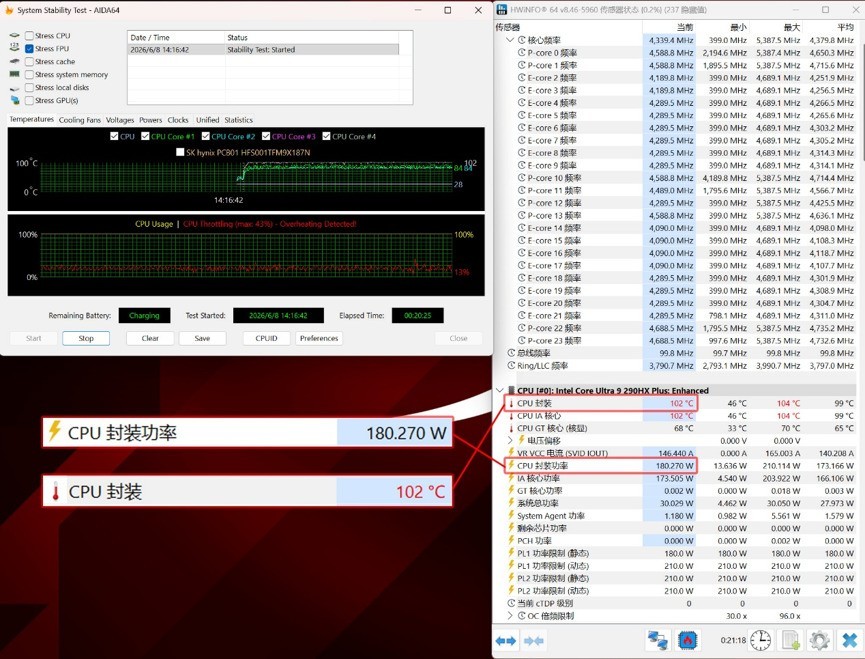This screenshot has height=659, width=865.
Task: Open AIDA64 Preferences
Action: (x=319, y=338)
